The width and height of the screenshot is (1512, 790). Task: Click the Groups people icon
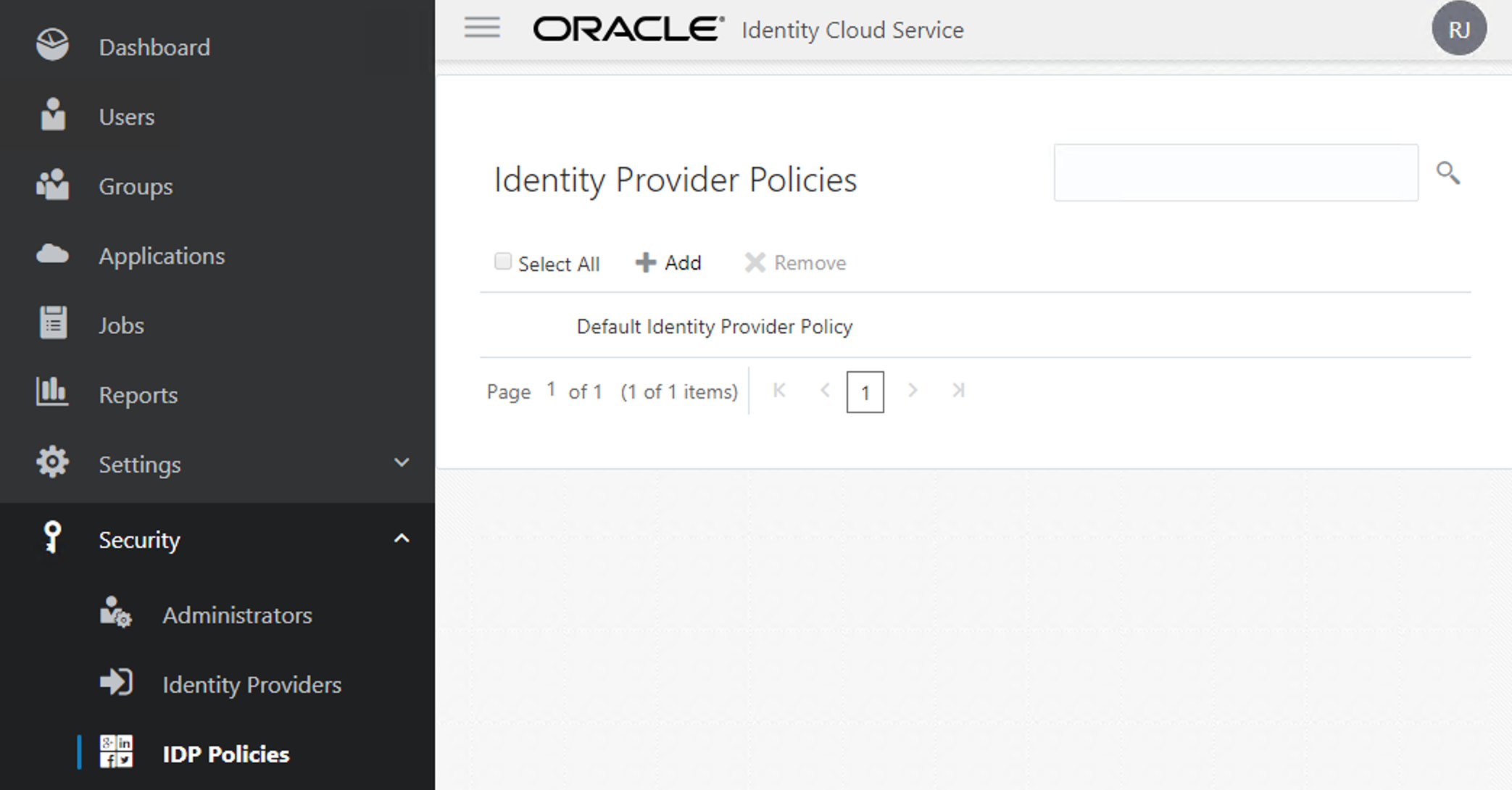point(52,185)
